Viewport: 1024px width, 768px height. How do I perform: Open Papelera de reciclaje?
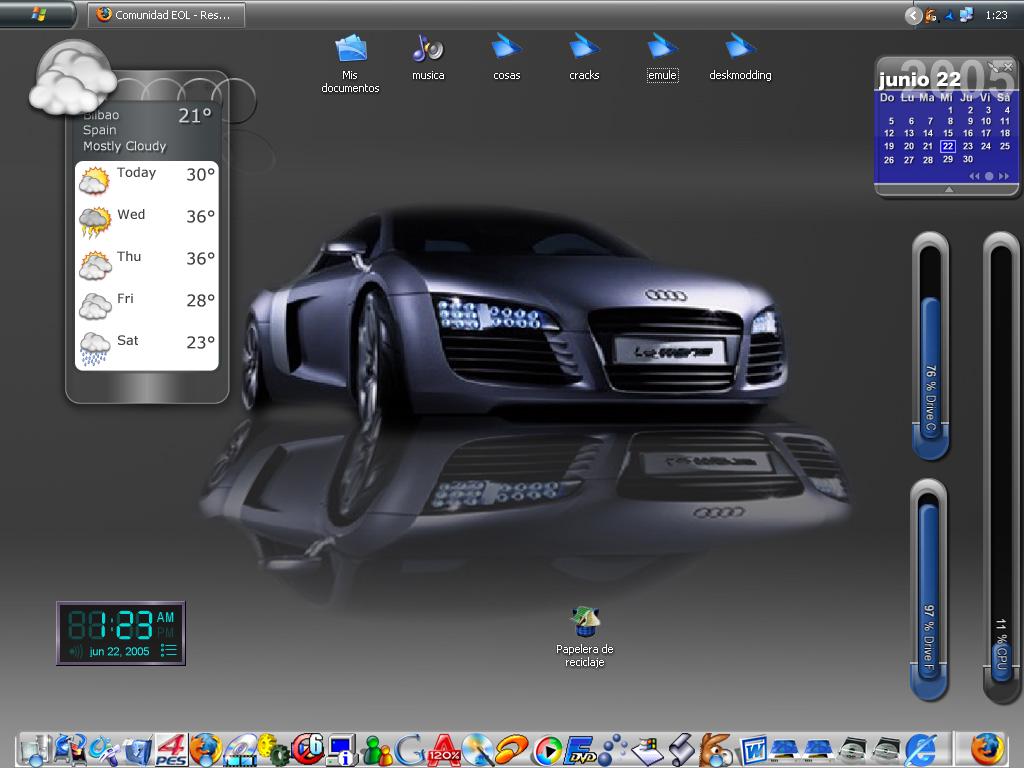585,623
